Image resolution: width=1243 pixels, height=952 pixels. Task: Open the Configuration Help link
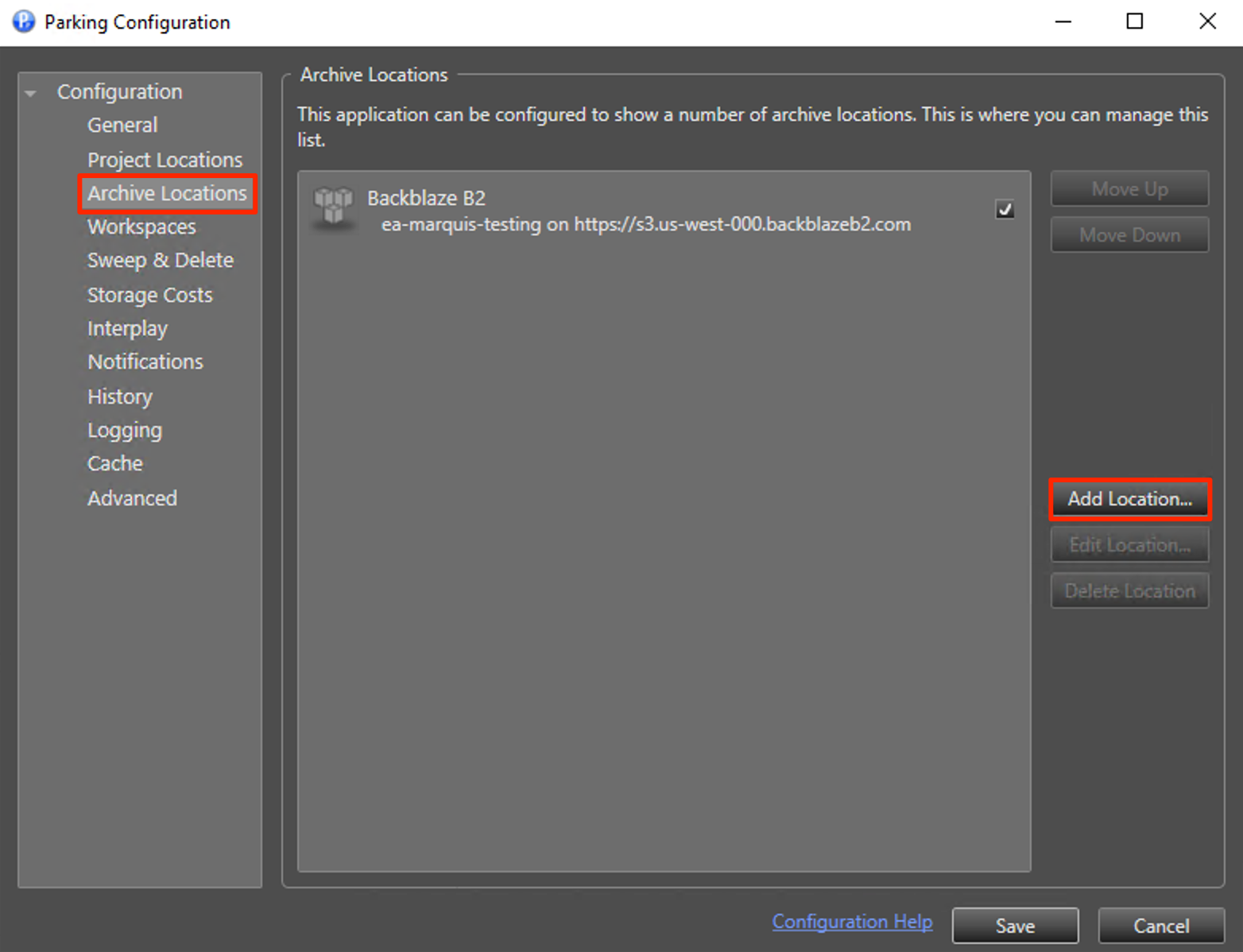[x=852, y=922]
